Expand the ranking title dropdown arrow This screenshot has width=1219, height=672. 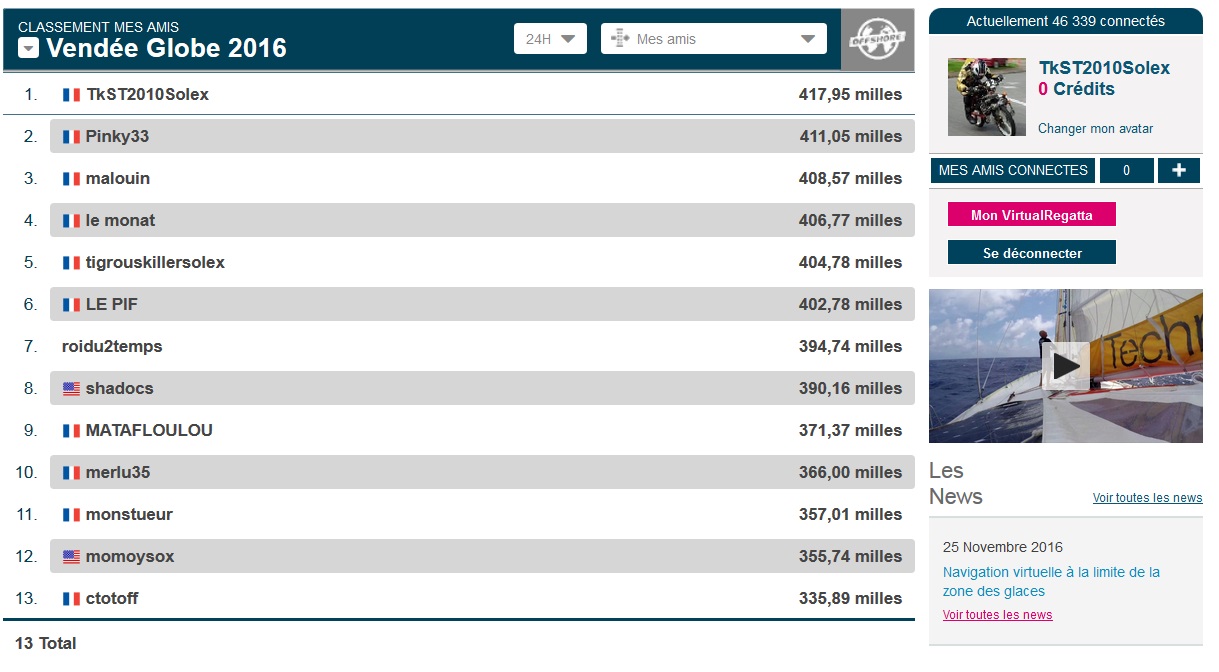pyautogui.click(x=29, y=48)
